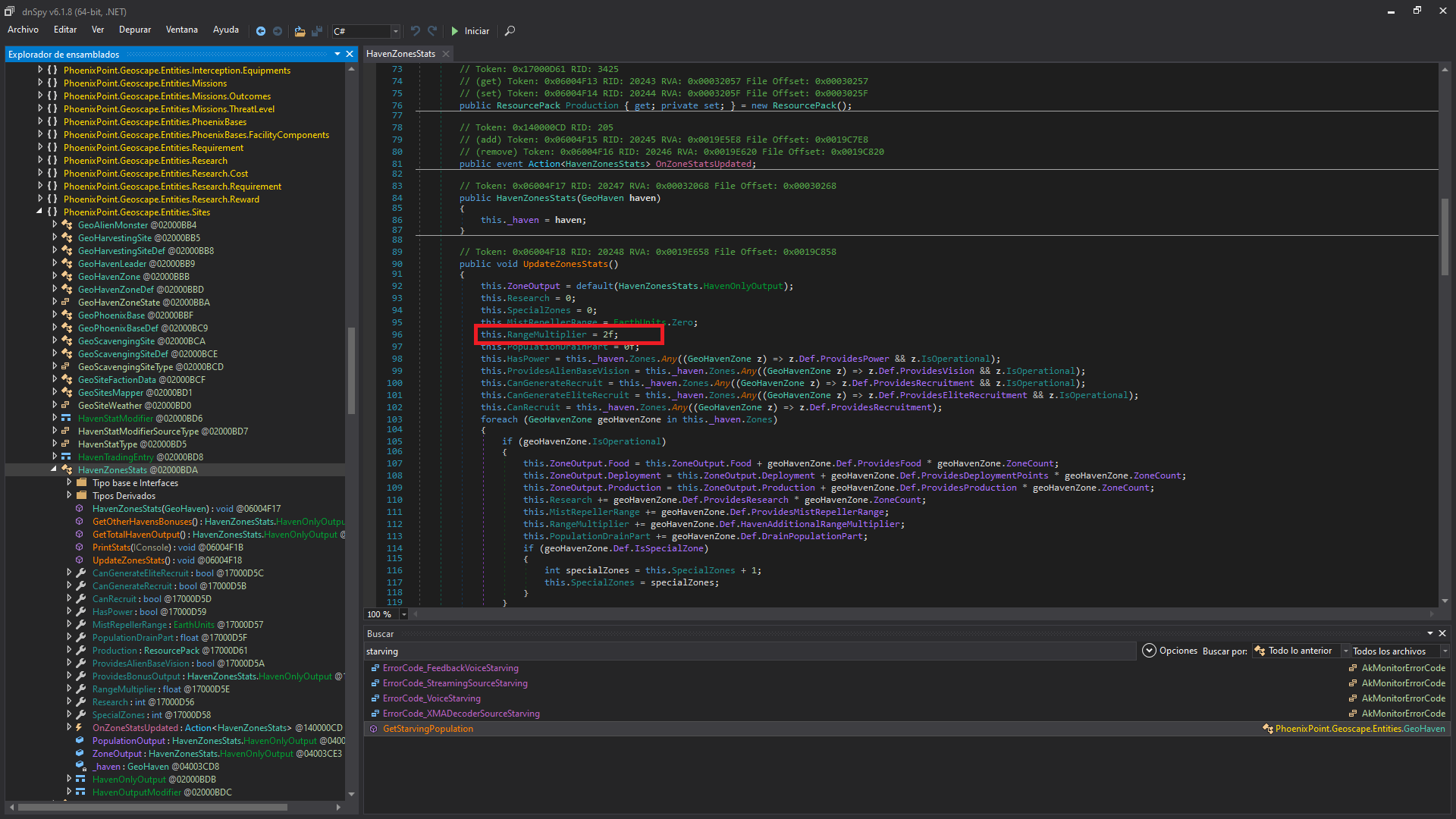This screenshot has height=819, width=1456.
Task: Open the Ayuda menu
Action: click(x=226, y=30)
